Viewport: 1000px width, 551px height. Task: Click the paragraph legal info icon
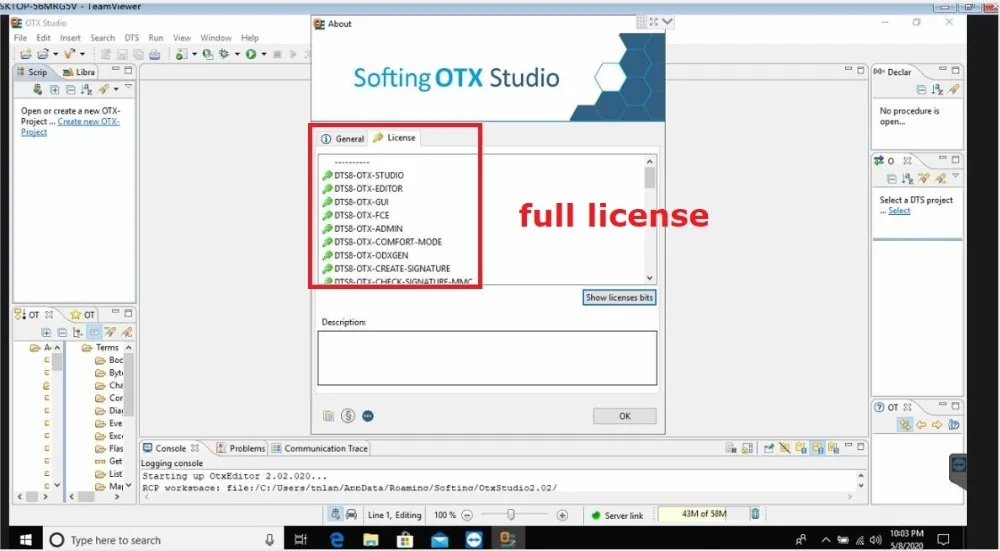tap(348, 416)
